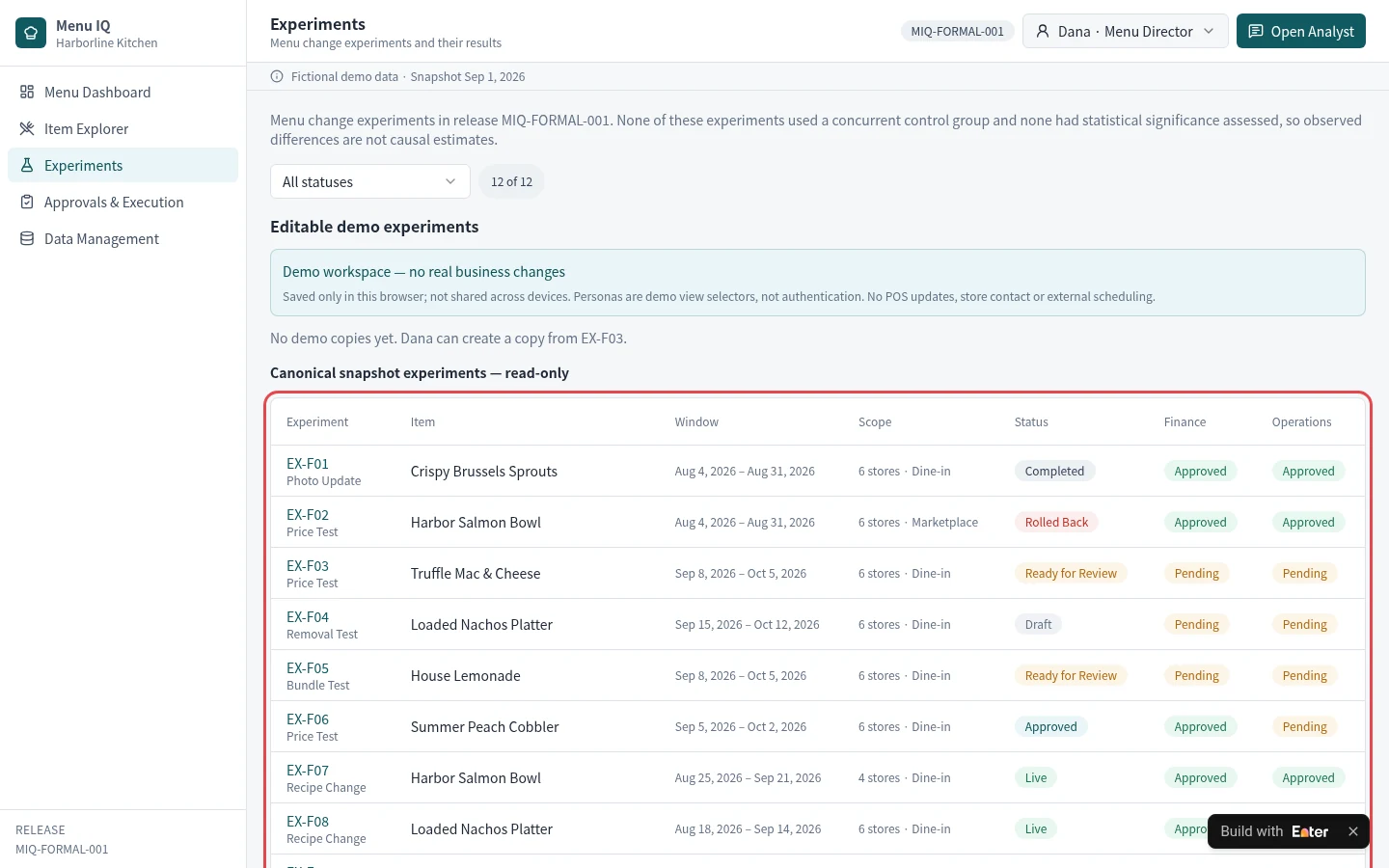Select Experiments in the sidebar

click(x=123, y=165)
